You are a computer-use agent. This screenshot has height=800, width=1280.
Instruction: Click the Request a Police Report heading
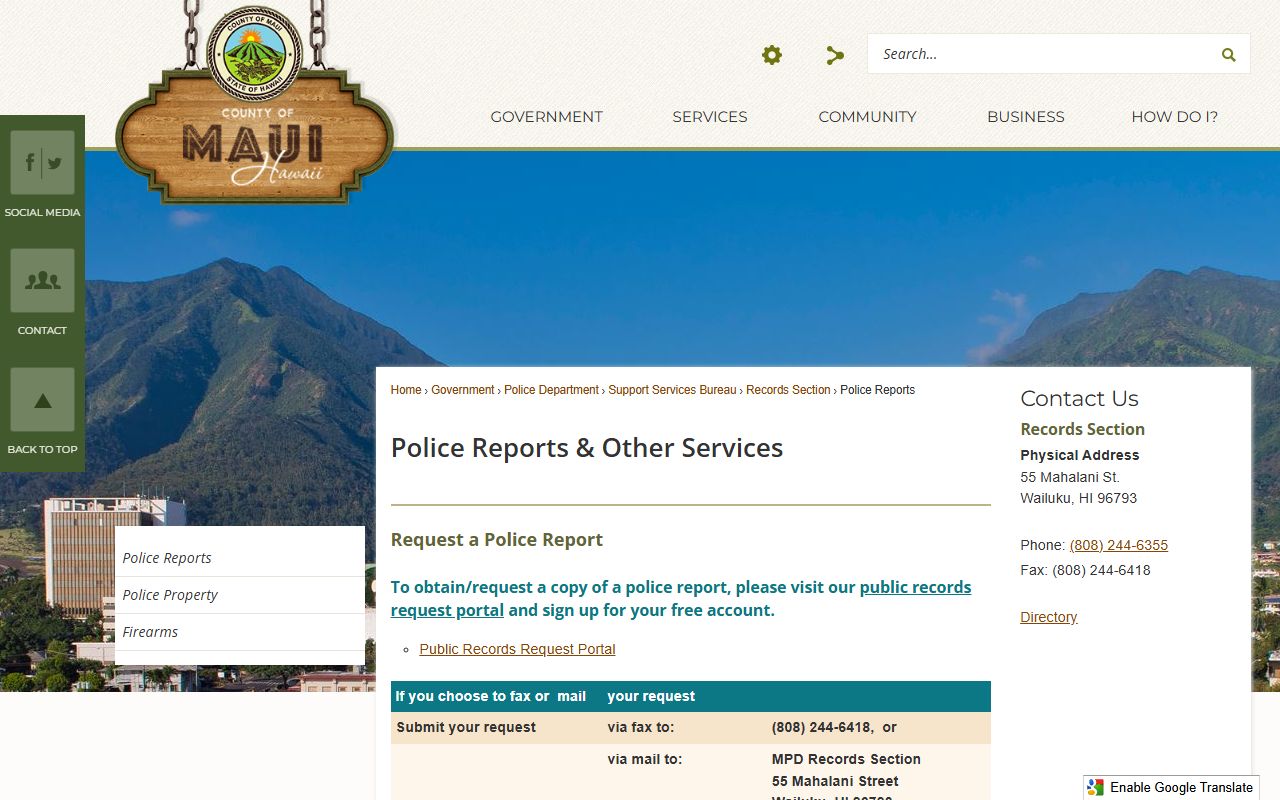[x=497, y=540]
